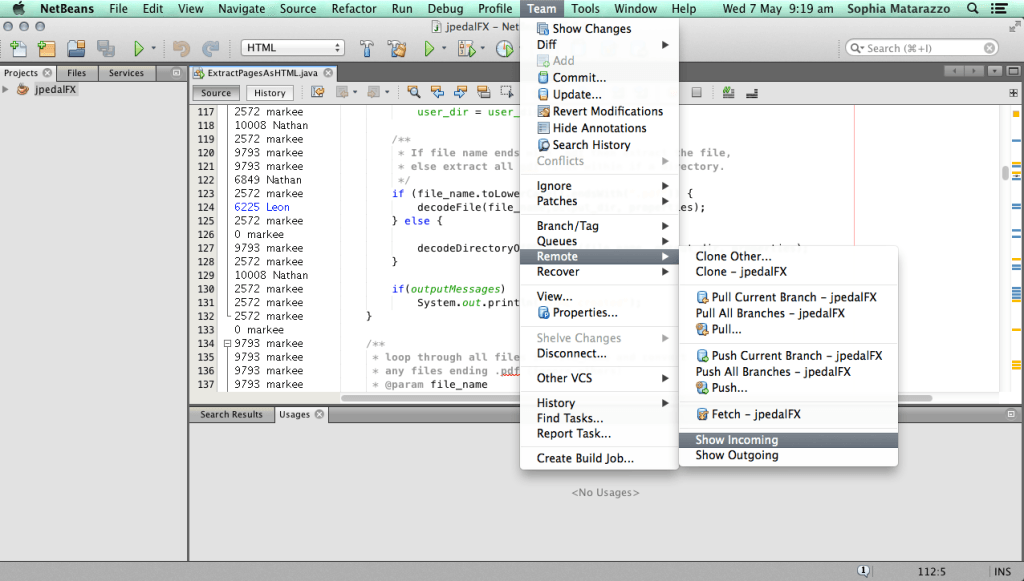
Task: Click the editor vertical scrollbar thumb
Action: pyautogui.click(x=1005, y=172)
